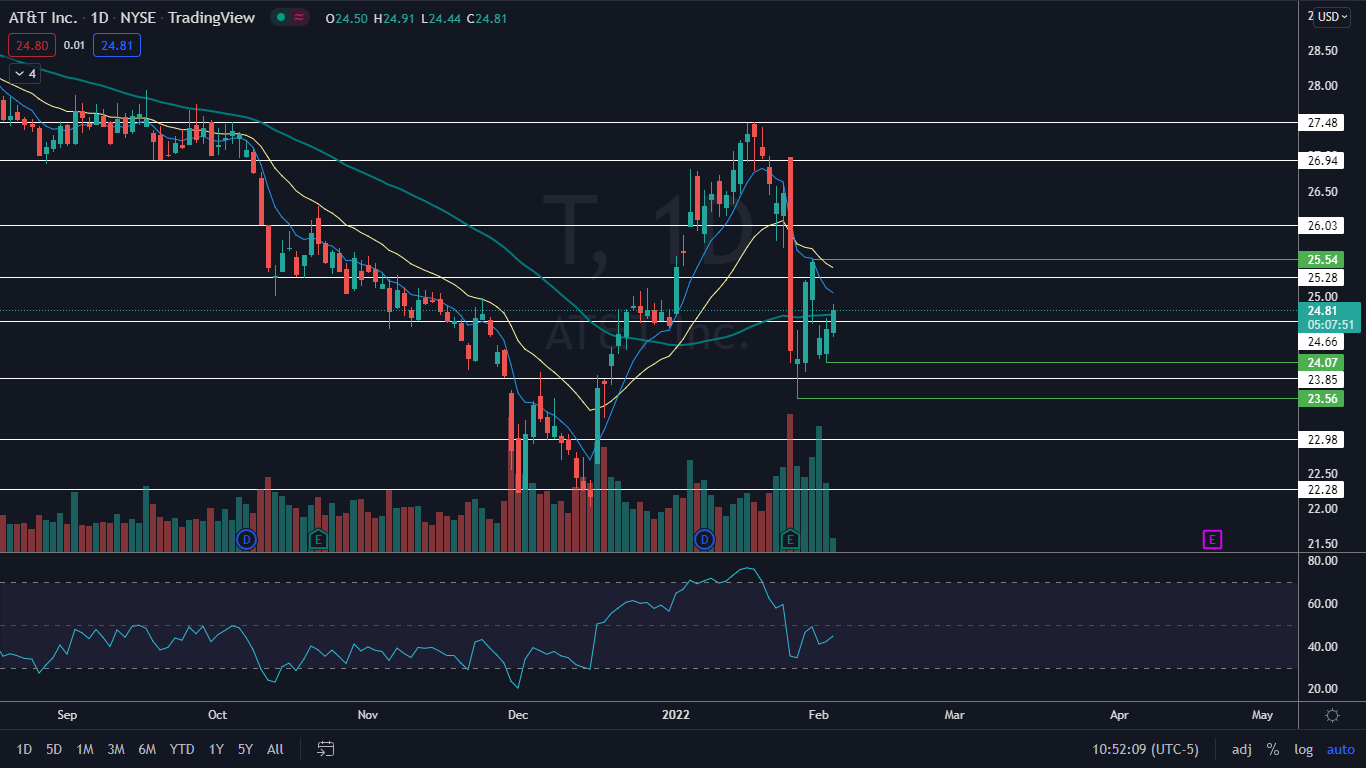Select the 3M time range

click(x=116, y=749)
